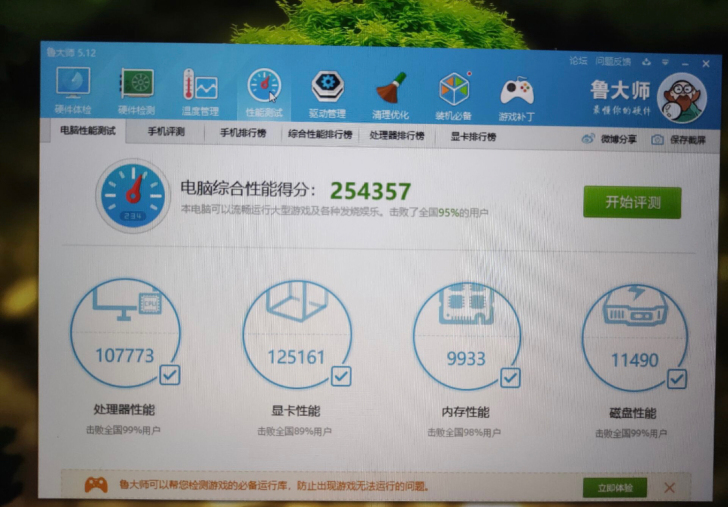Image resolution: width=728 pixels, height=507 pixels.
Task: Click the camera icon next to 保存截屏
Action: coord(657,140)
